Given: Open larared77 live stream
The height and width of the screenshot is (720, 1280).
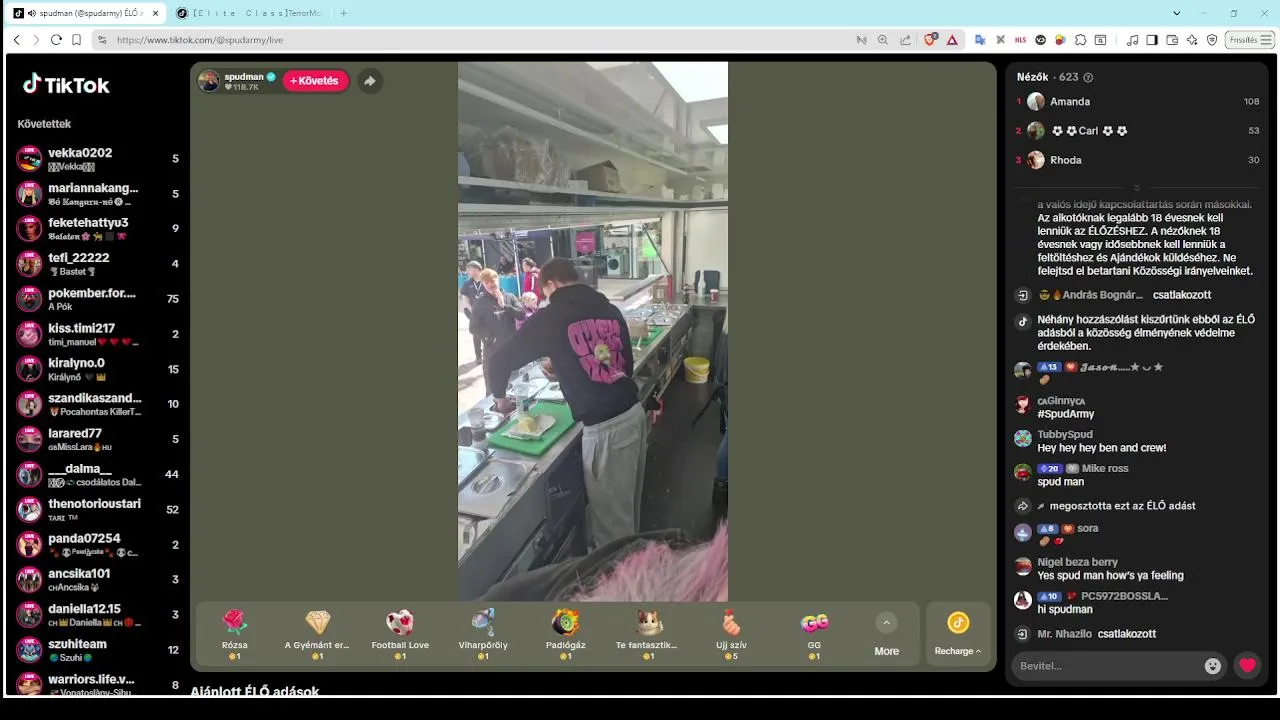Looking at the screenshot, I should click(x=99, y=439).
